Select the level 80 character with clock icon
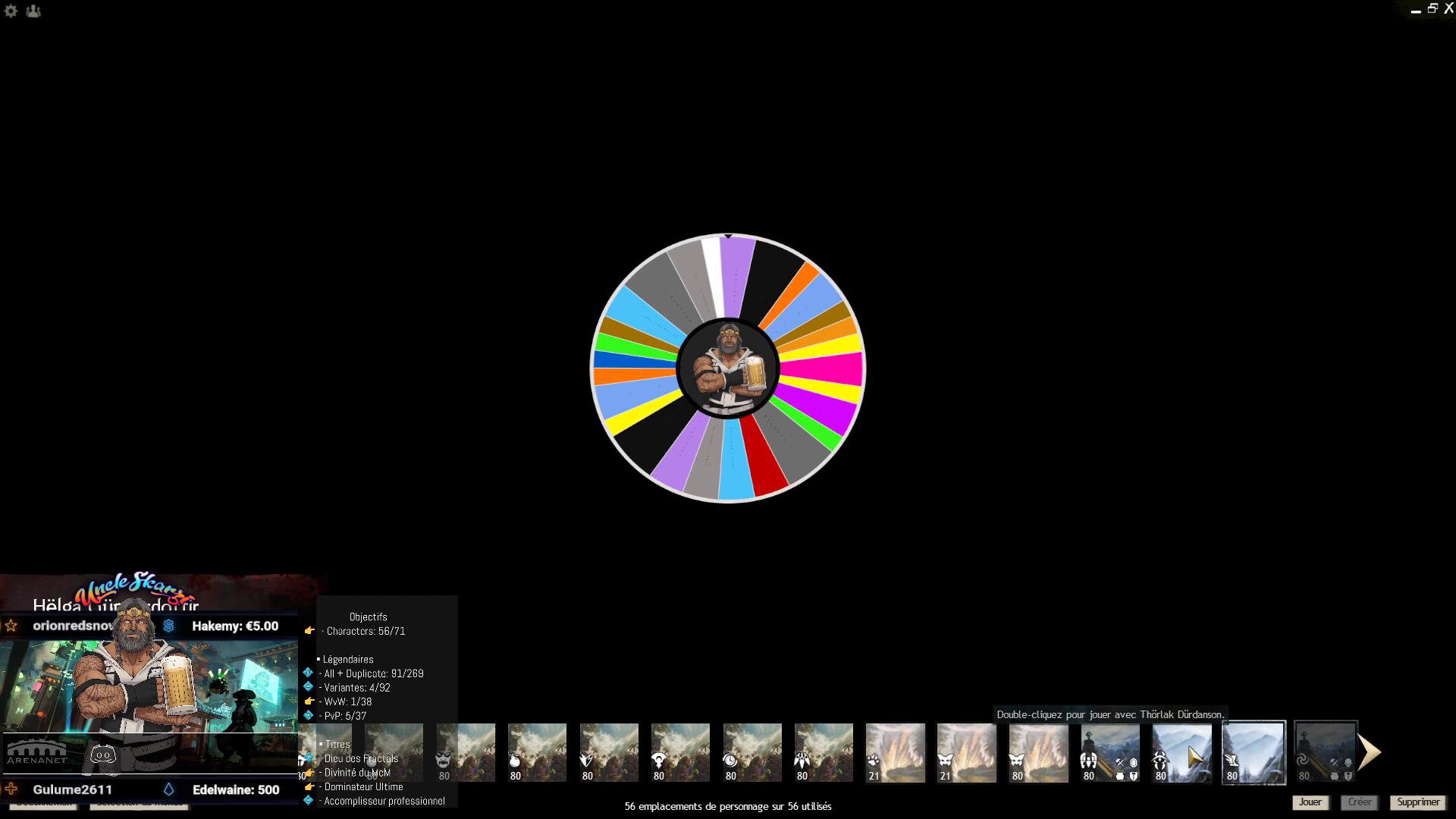Viewport: 1456px width, 819px height. [x=752, y=752]
